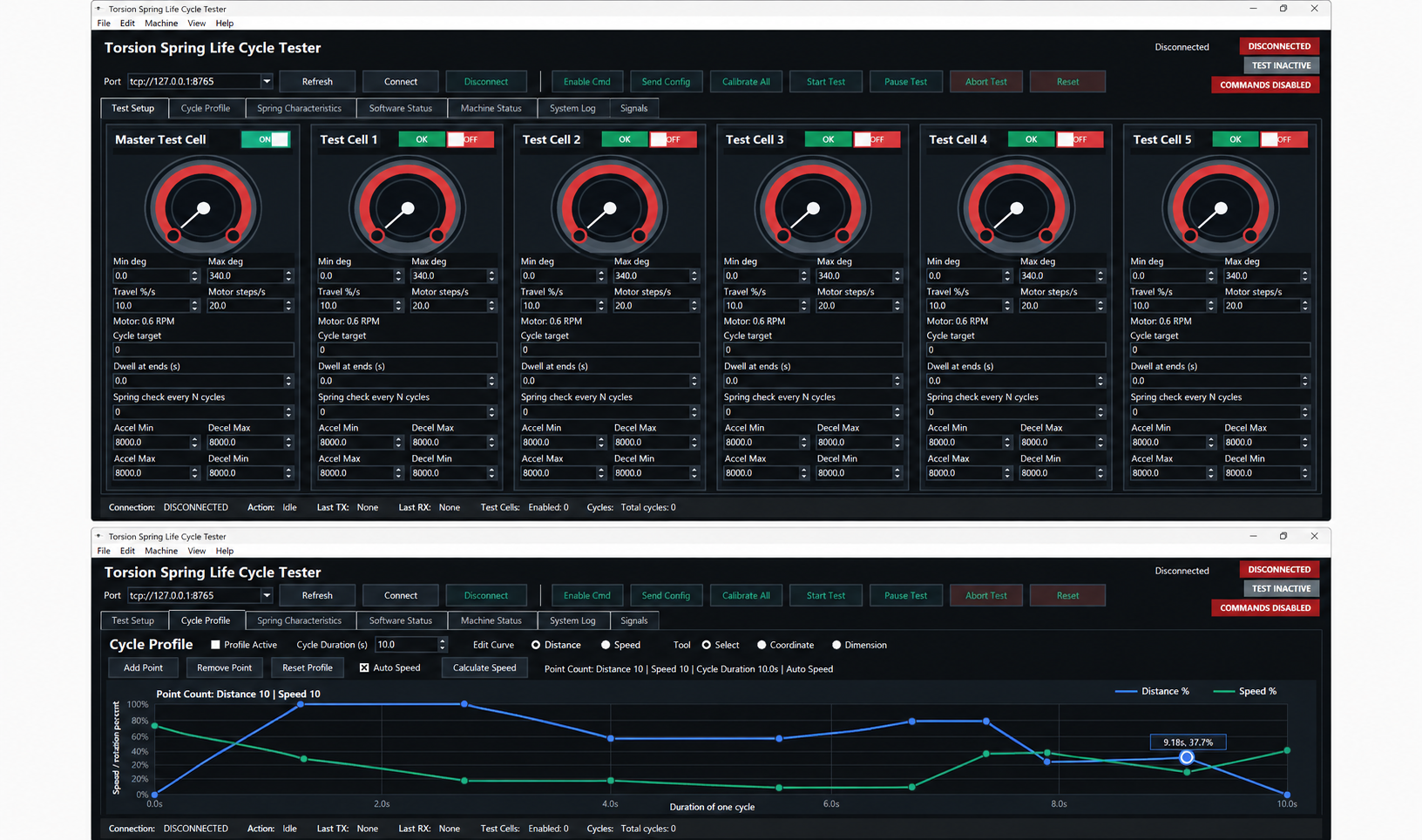Screen dimensions: 1422x840
Task: Click the Test Cell 4 green OK indicator
Action: [1031, 139]
